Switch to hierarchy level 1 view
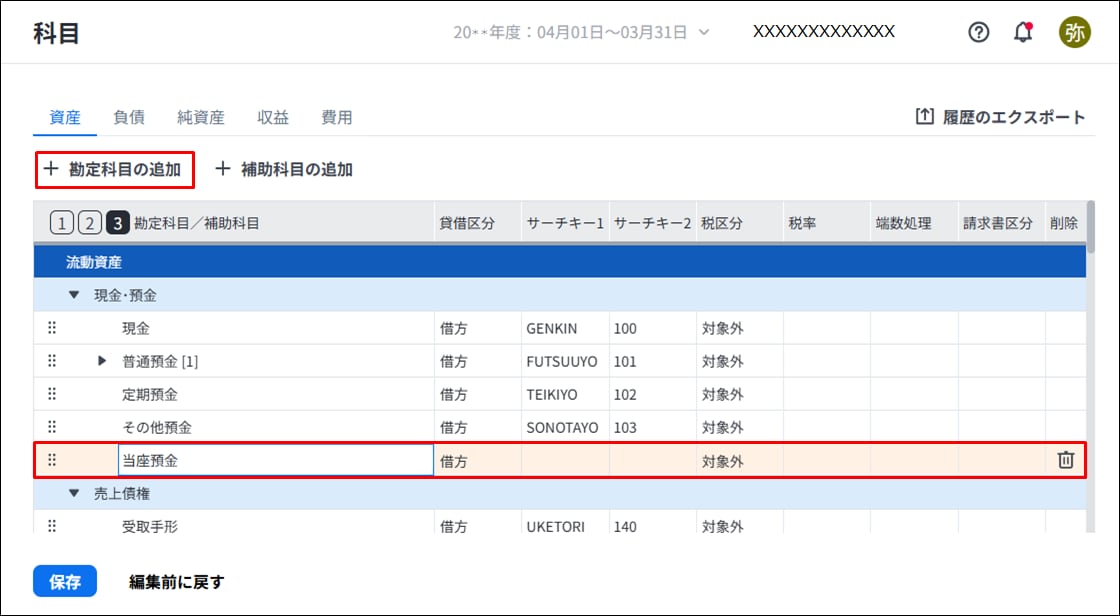 61,223
